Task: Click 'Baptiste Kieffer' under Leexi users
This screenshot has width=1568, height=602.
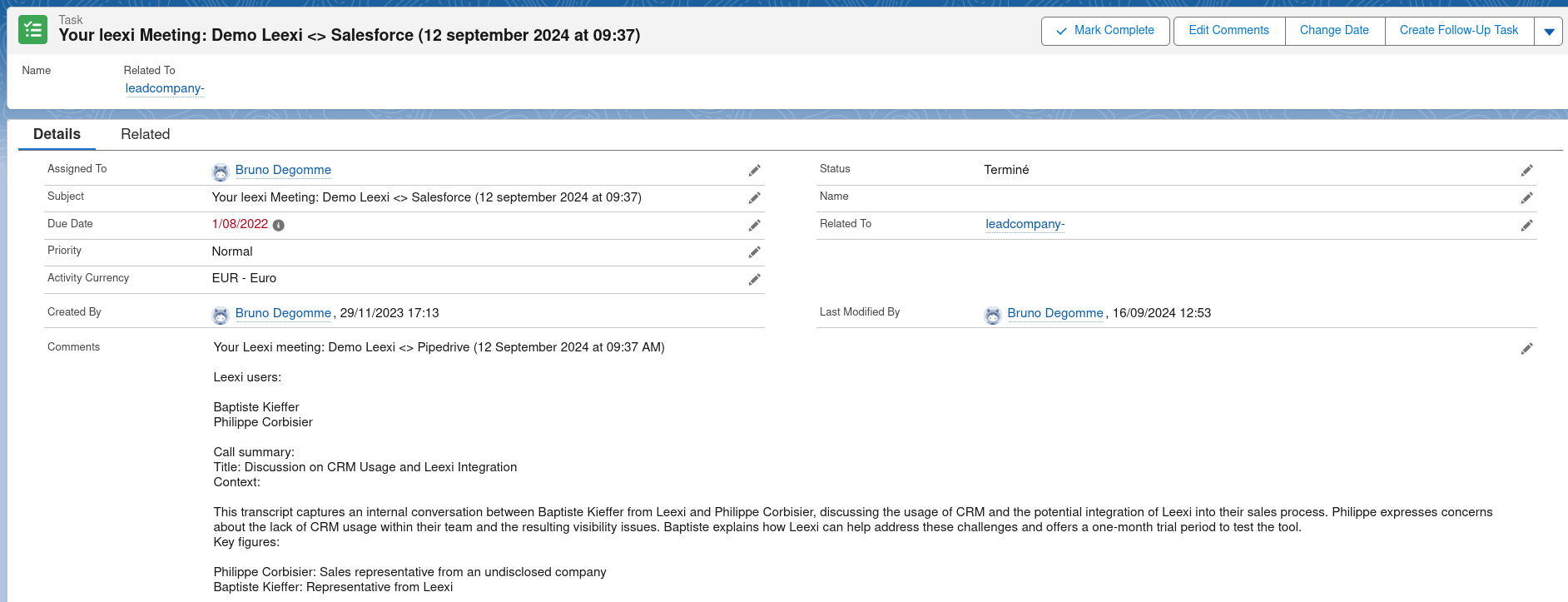Action: [x=256, y=407]
